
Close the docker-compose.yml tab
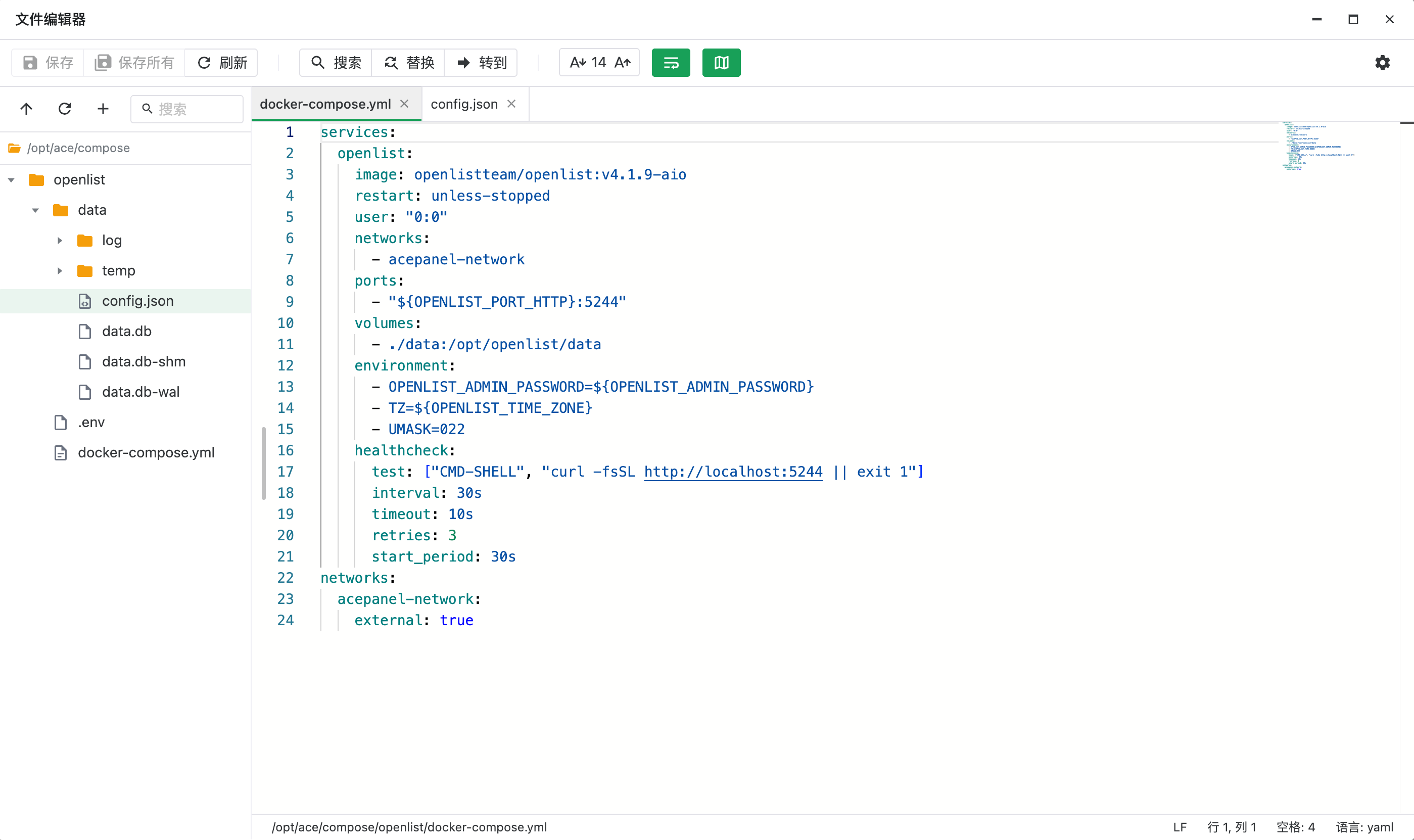click(405, 104)
